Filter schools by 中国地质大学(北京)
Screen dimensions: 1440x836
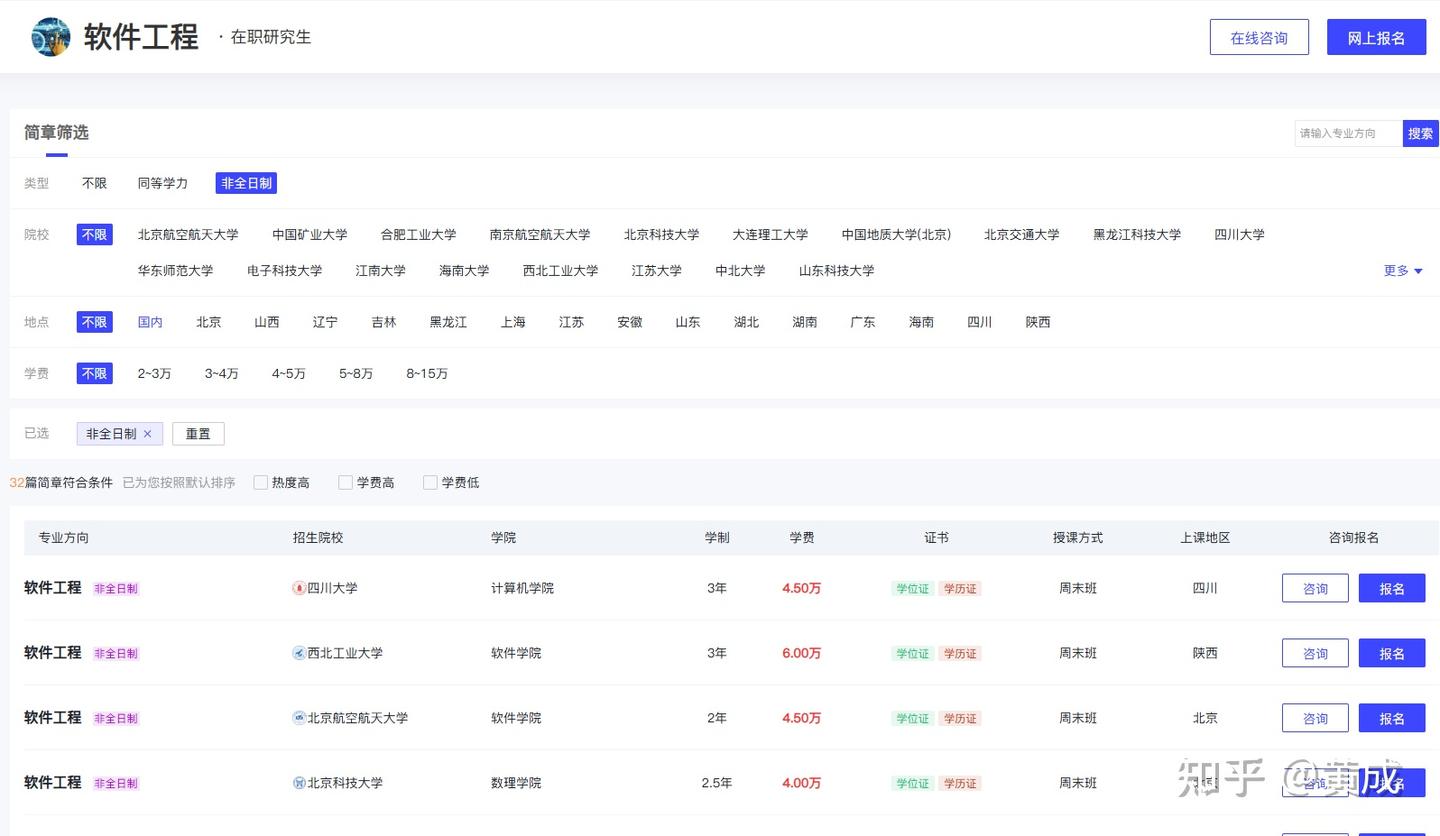(896, 235)
